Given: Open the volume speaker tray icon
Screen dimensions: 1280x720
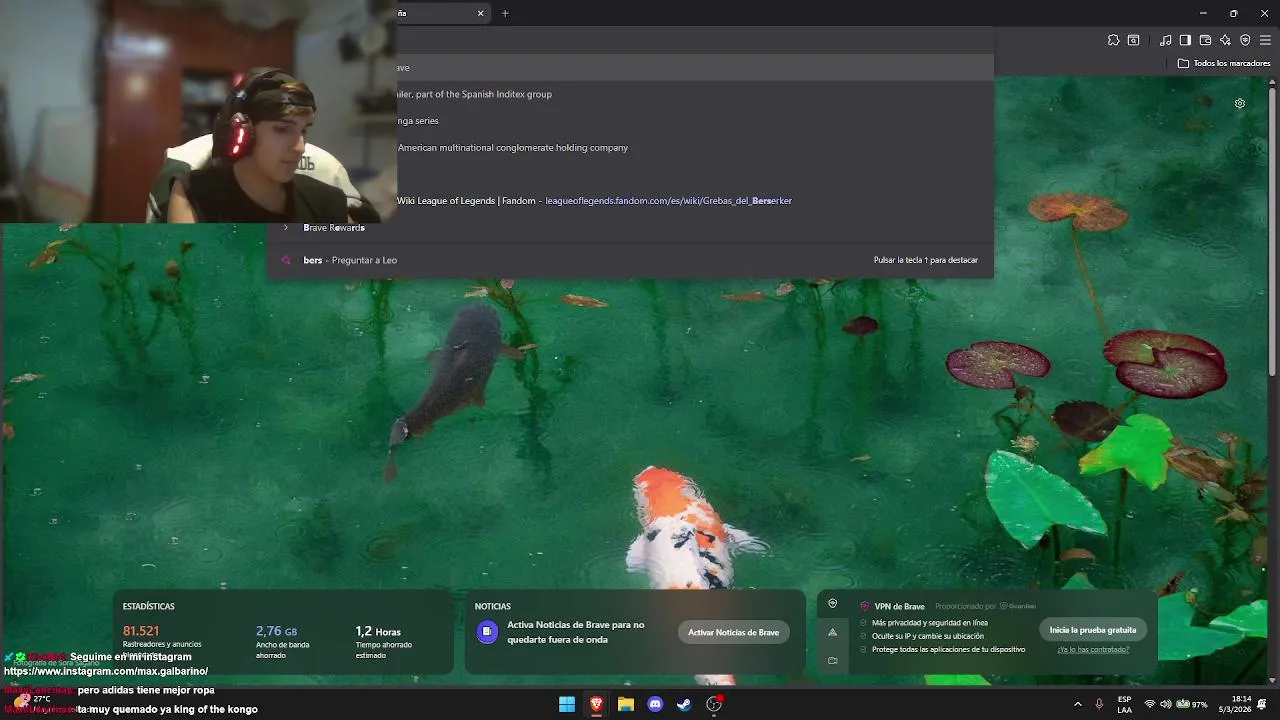Looking at the screenshot, I should click(x=1165, y=704).
